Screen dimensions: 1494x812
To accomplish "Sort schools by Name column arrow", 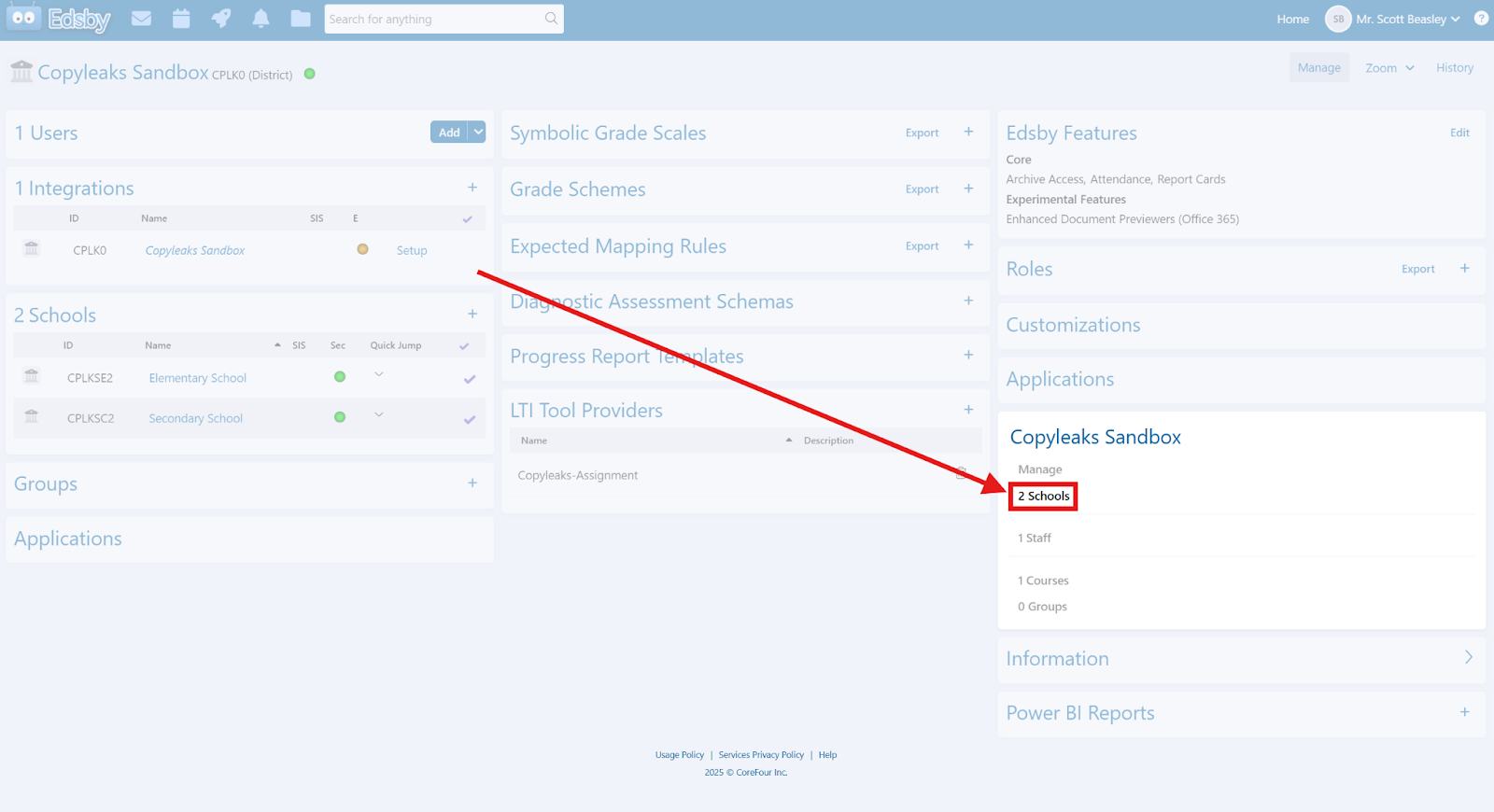I will point(277,345).
